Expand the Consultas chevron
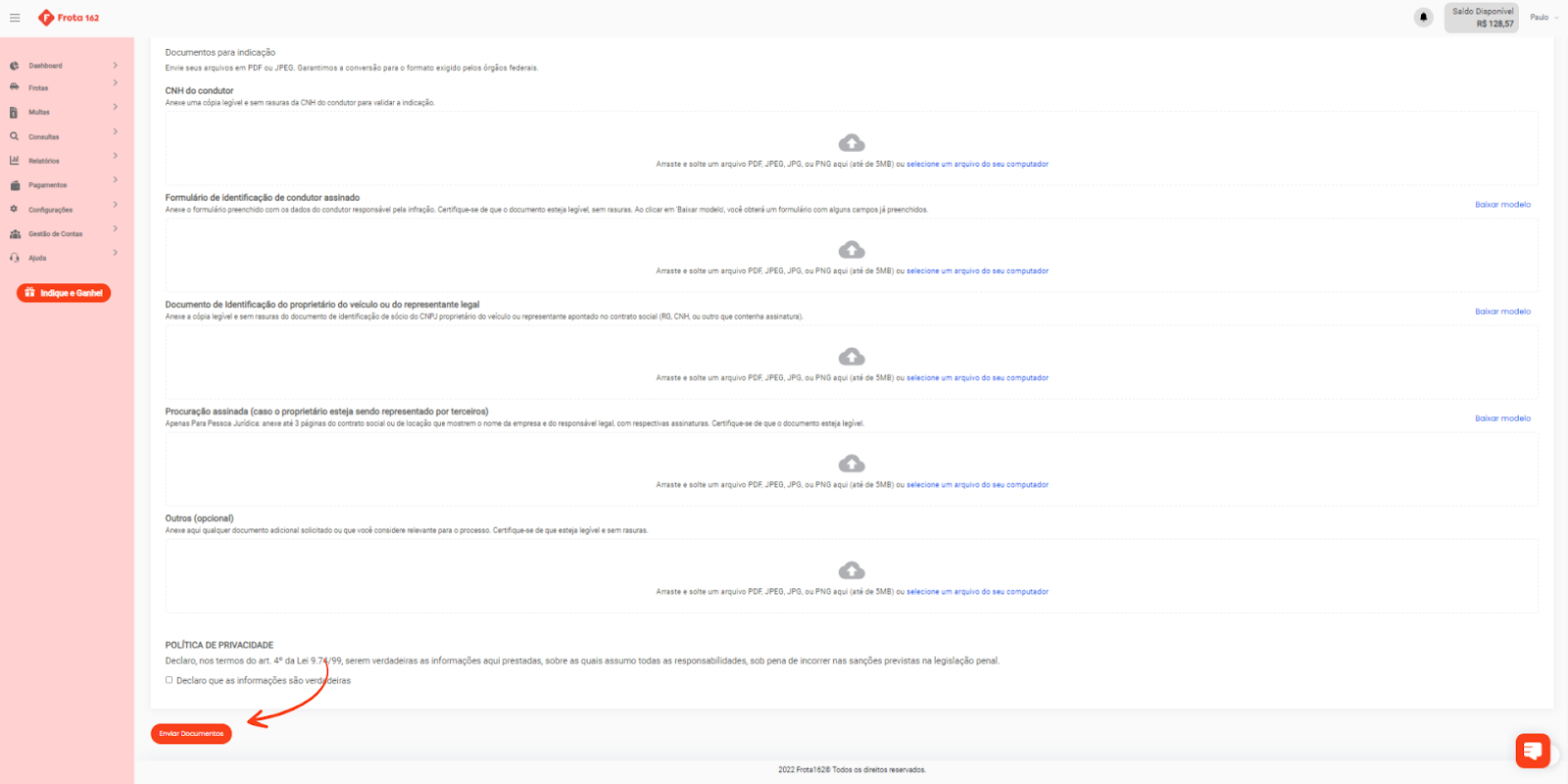Screen dimensions: 1568x784 (x=116, y=131)
